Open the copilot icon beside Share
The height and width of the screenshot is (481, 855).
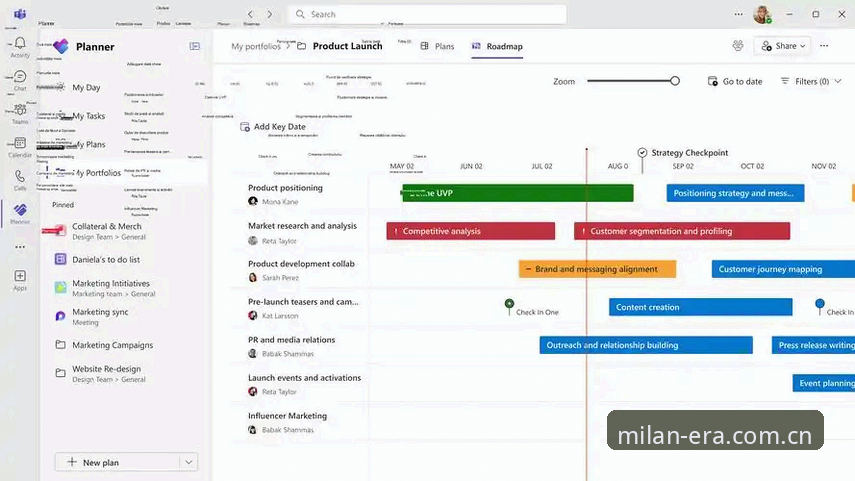coord(738,46)
